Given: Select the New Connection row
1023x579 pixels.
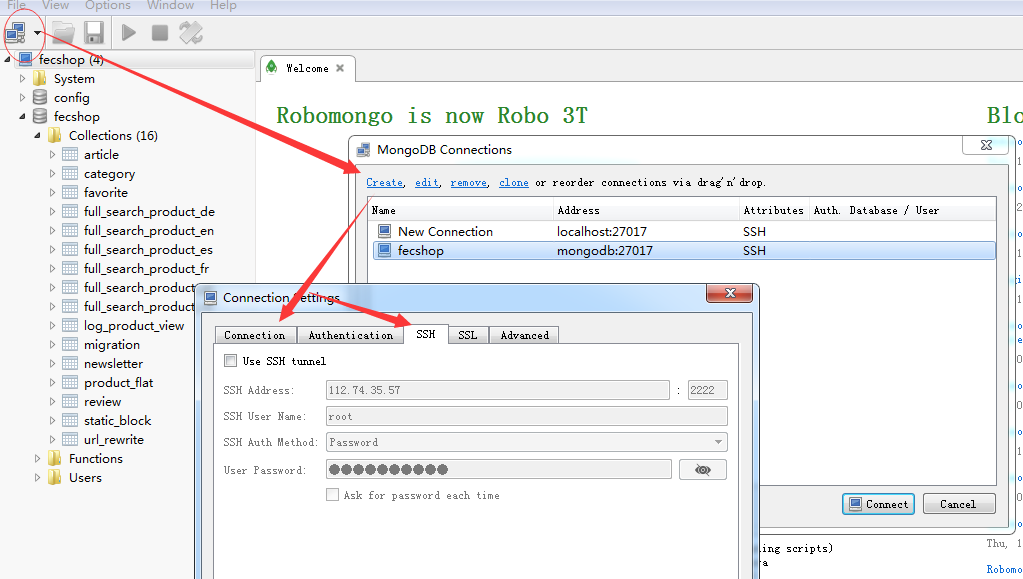Looking at the screenshot, I should coord(684,232).
